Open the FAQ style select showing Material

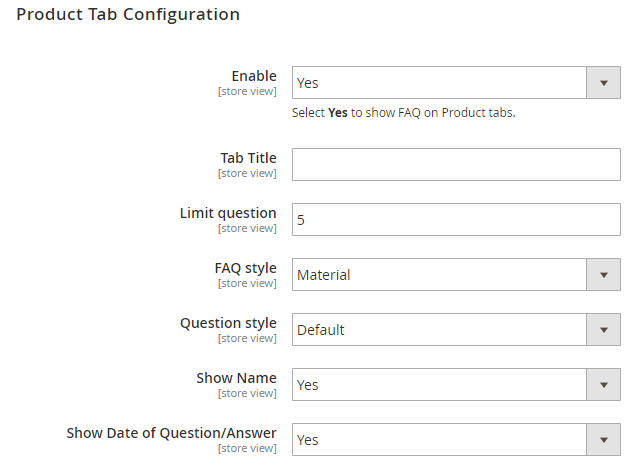tap(439, 275)
